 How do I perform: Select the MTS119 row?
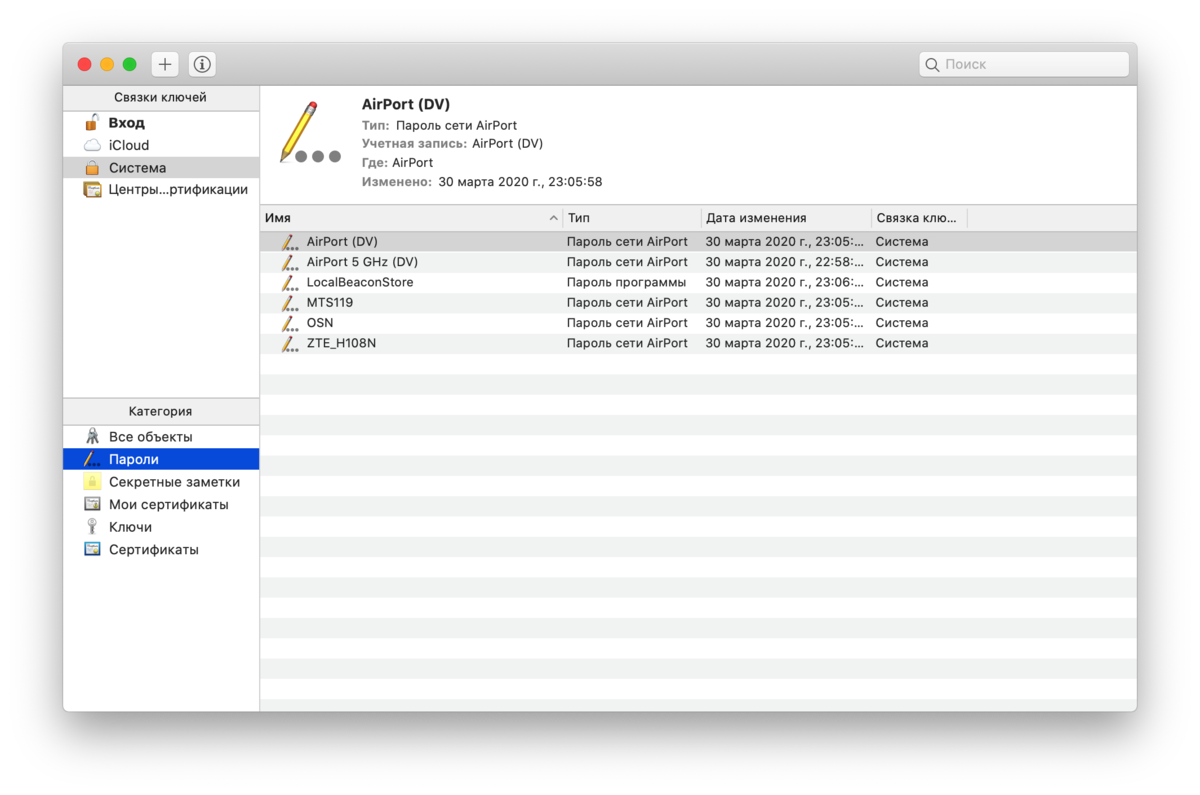(698, 302)
